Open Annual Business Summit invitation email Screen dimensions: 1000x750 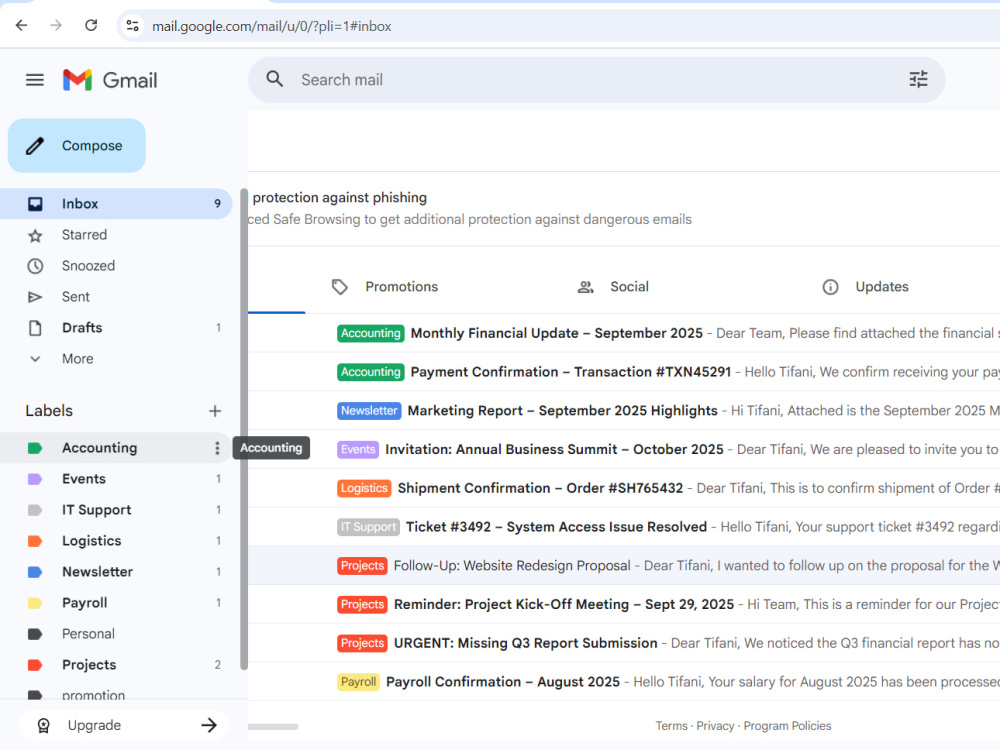[624, 450]
